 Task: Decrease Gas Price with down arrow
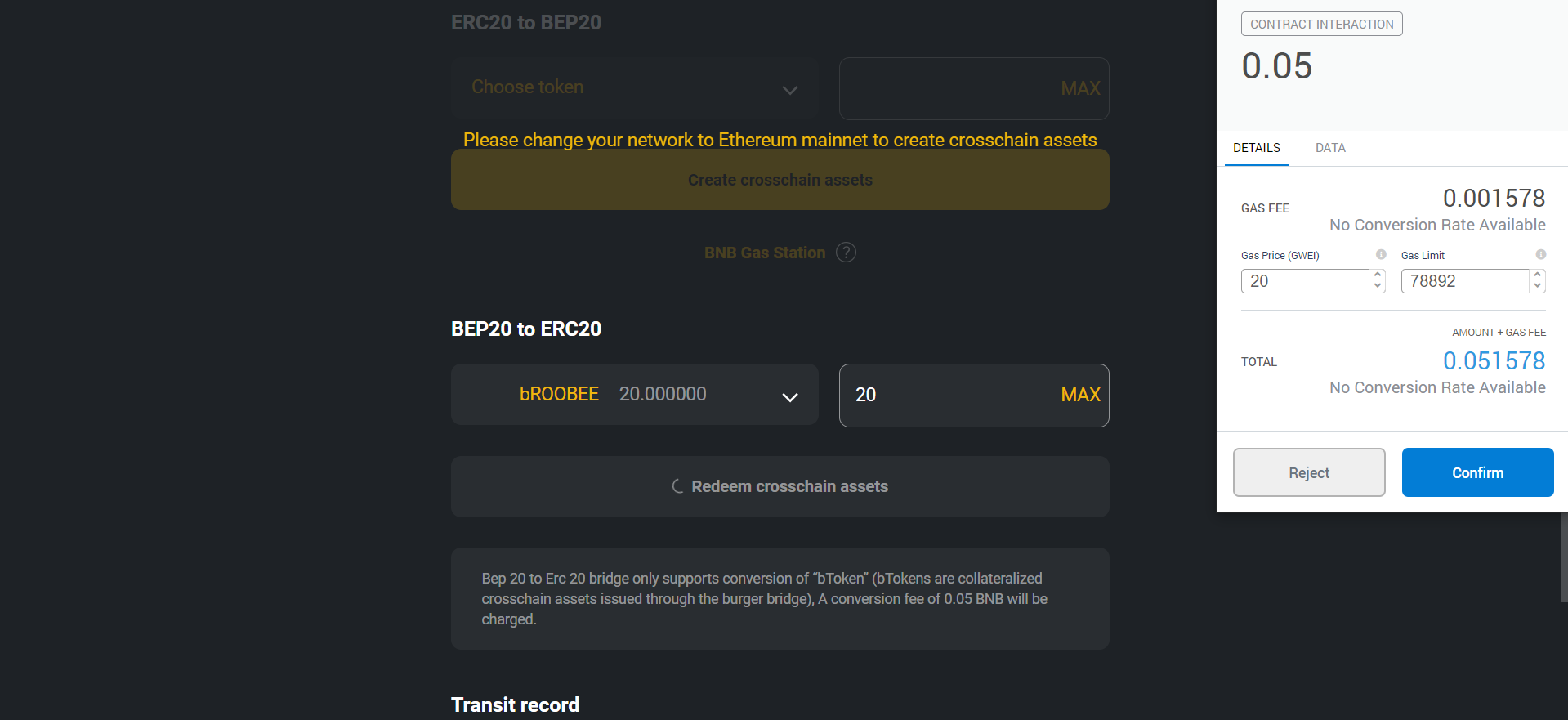pos(1378,286)
